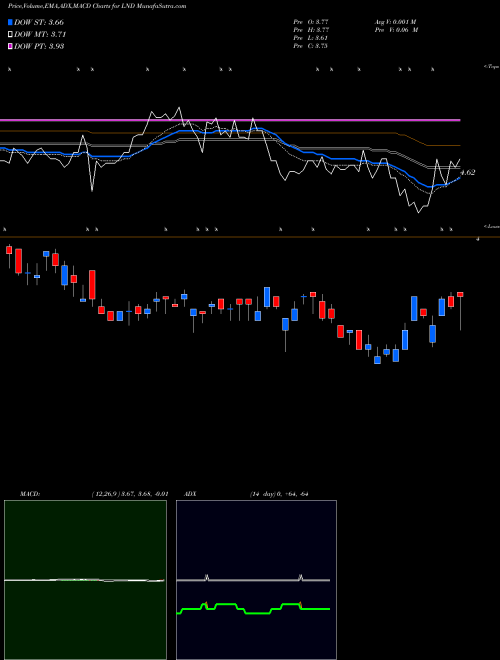Click the horizontal magenta DOW PT line
The width and height of the screenshot is (500, 660).
[x=230, y=120]
